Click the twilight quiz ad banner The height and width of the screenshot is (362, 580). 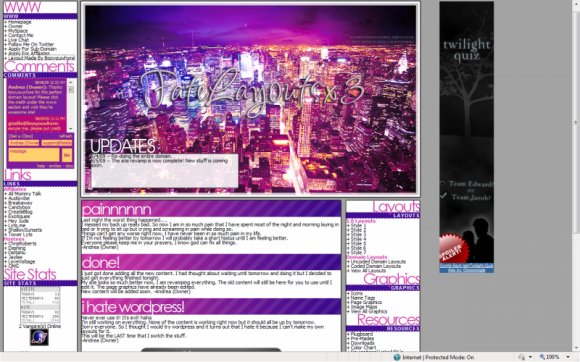(x=466, y=132)
